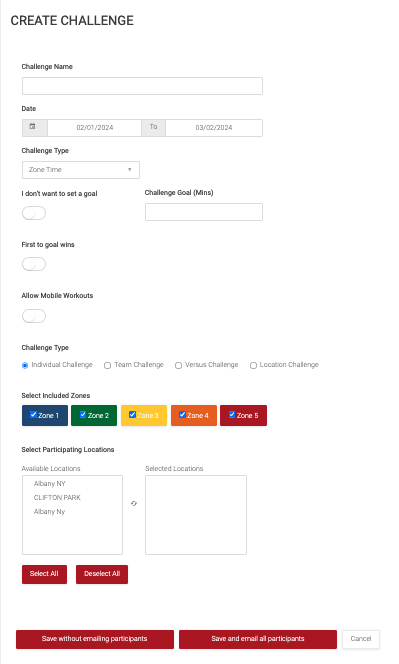This screenshot has height=664, width=399.
Task: Uncheck the yellow Zone 3 checkbox
Action: (132, 415)
